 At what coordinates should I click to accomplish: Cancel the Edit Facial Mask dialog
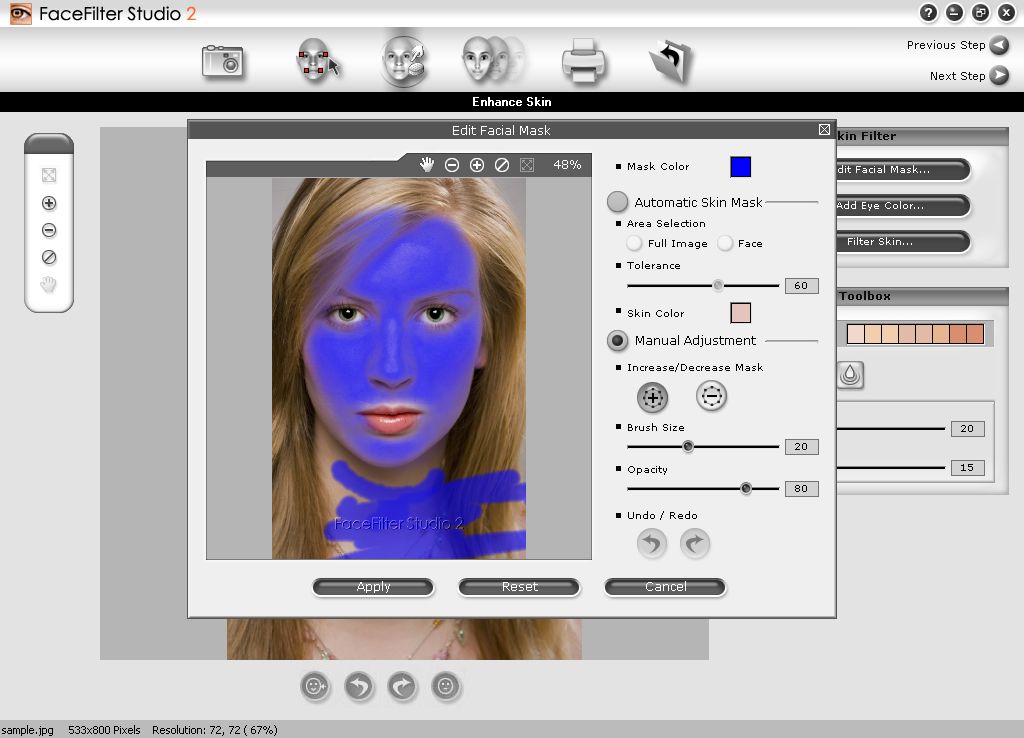(665, 587)
